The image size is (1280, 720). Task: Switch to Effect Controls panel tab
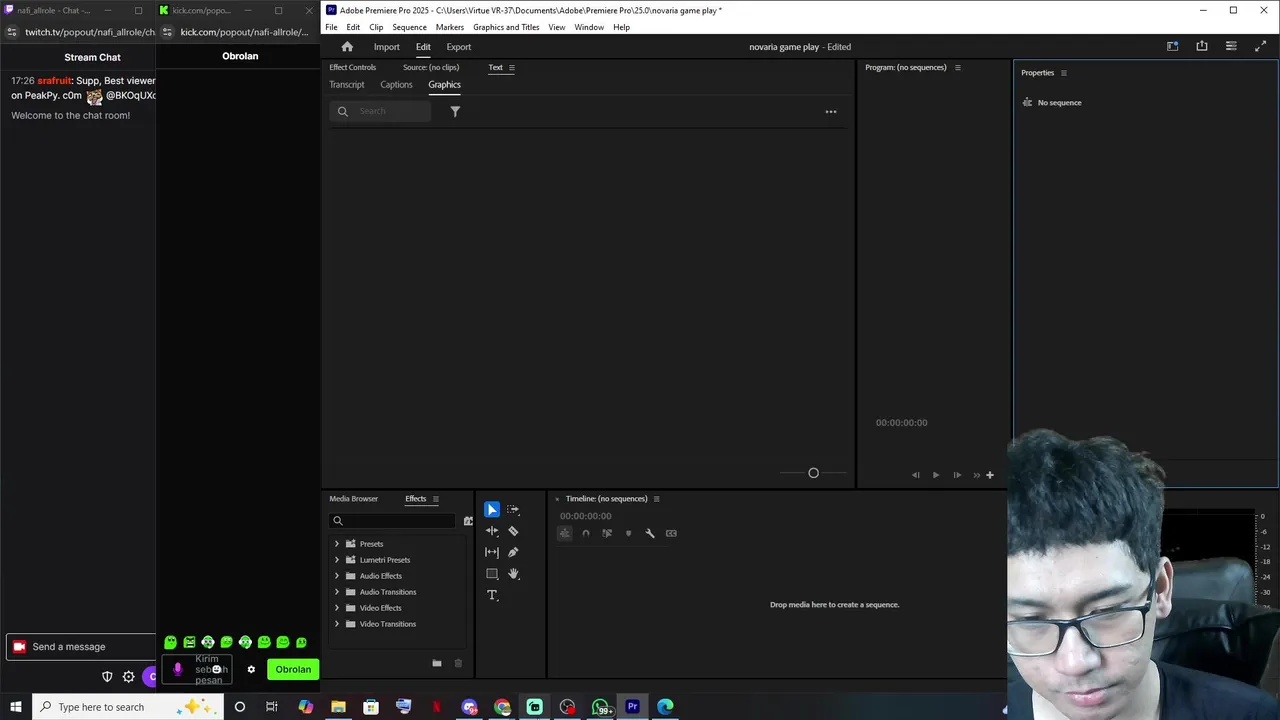(353, 68)
